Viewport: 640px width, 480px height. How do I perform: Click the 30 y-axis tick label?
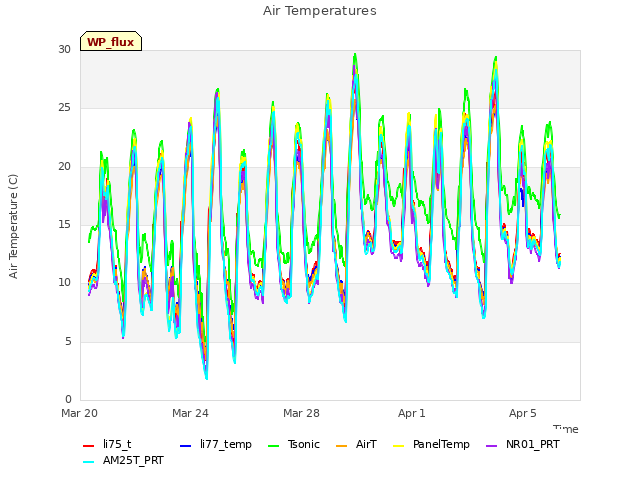point(64,50)
